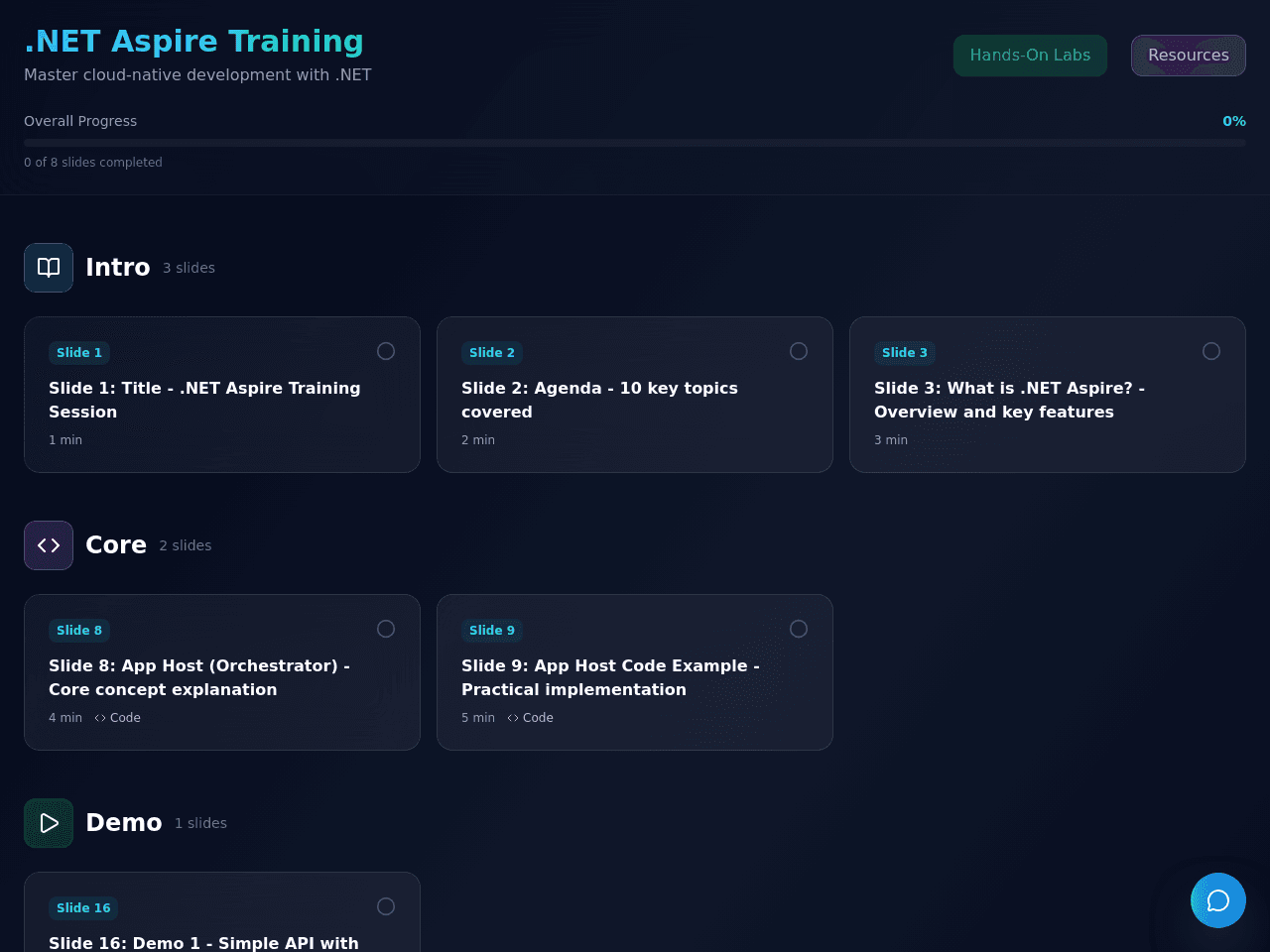Toggle completion circle for Slide 8

tap(386, 629)
